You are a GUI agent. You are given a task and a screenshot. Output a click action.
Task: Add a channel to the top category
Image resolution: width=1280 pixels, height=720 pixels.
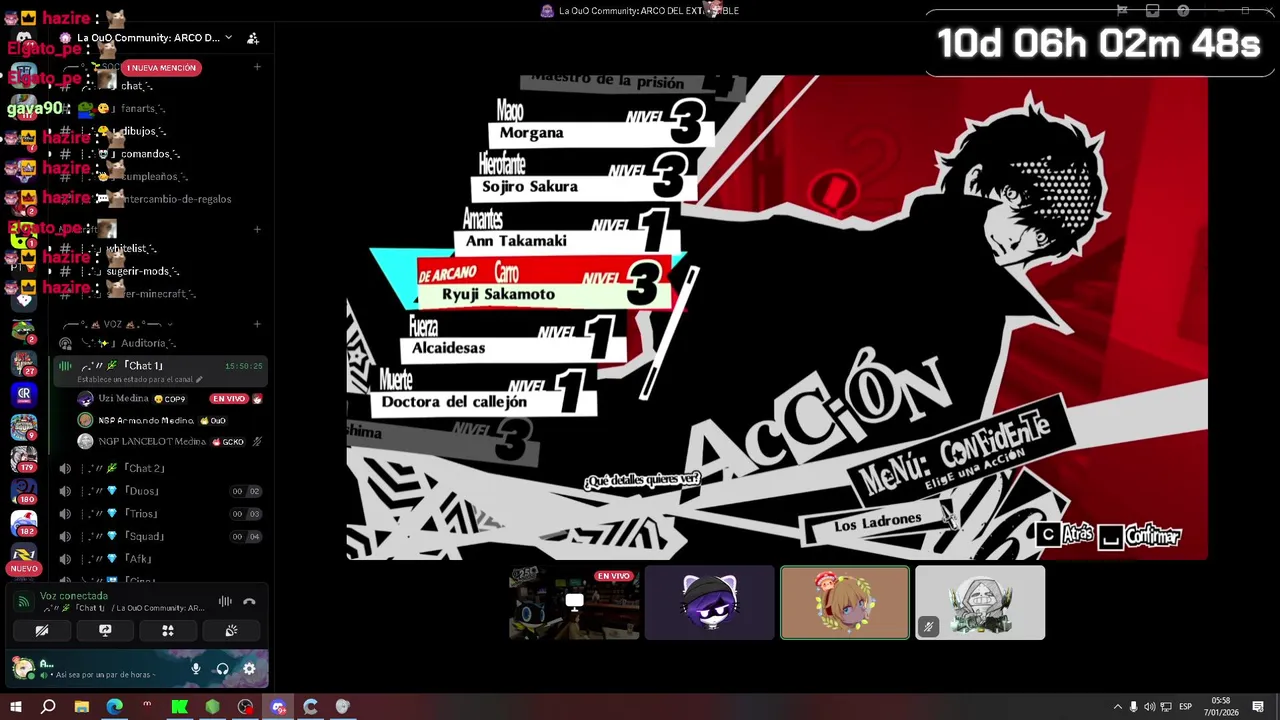point(257,67)
